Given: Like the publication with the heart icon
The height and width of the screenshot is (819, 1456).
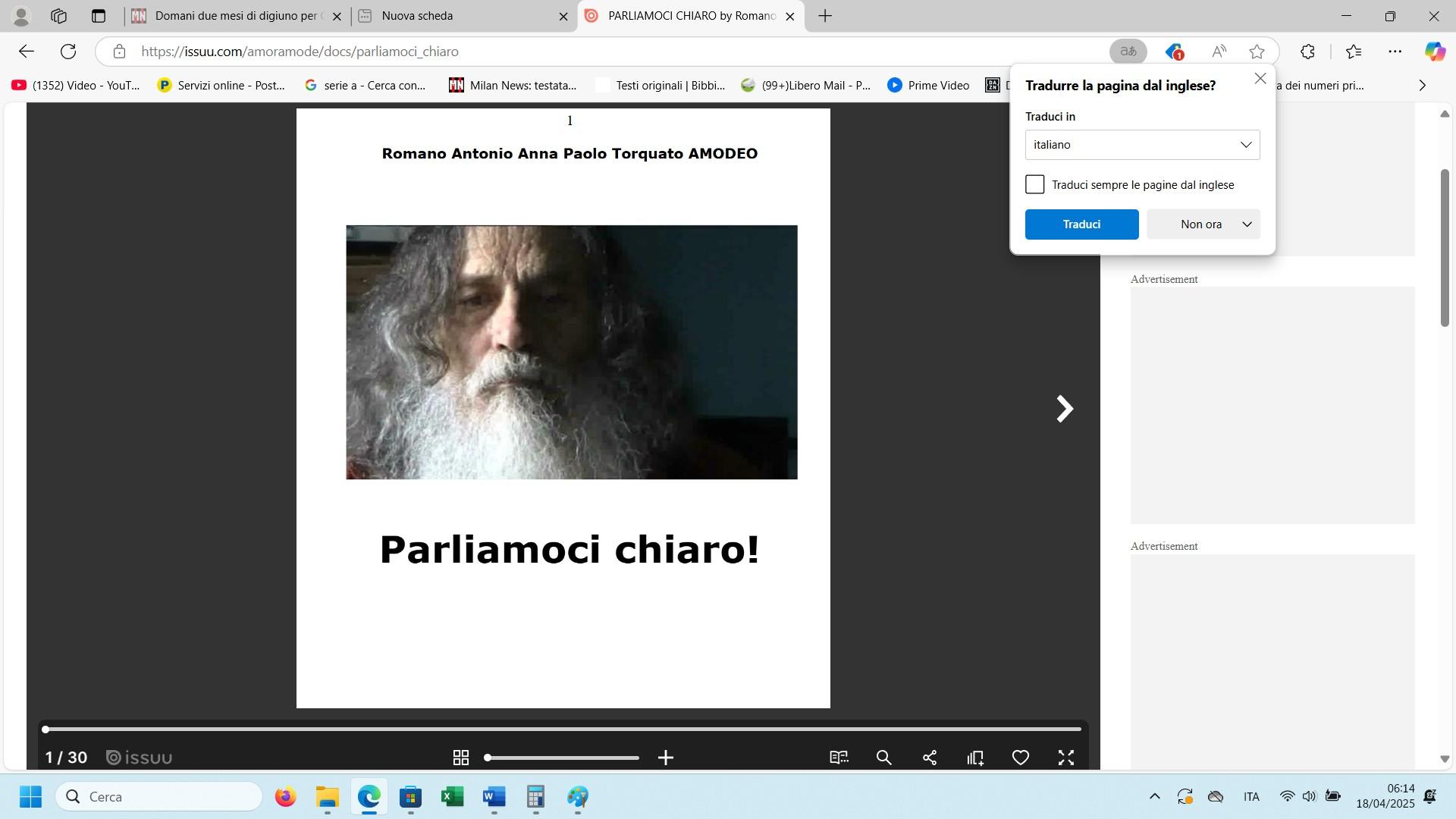Looking at the screenshot, I should point(1021,758).
